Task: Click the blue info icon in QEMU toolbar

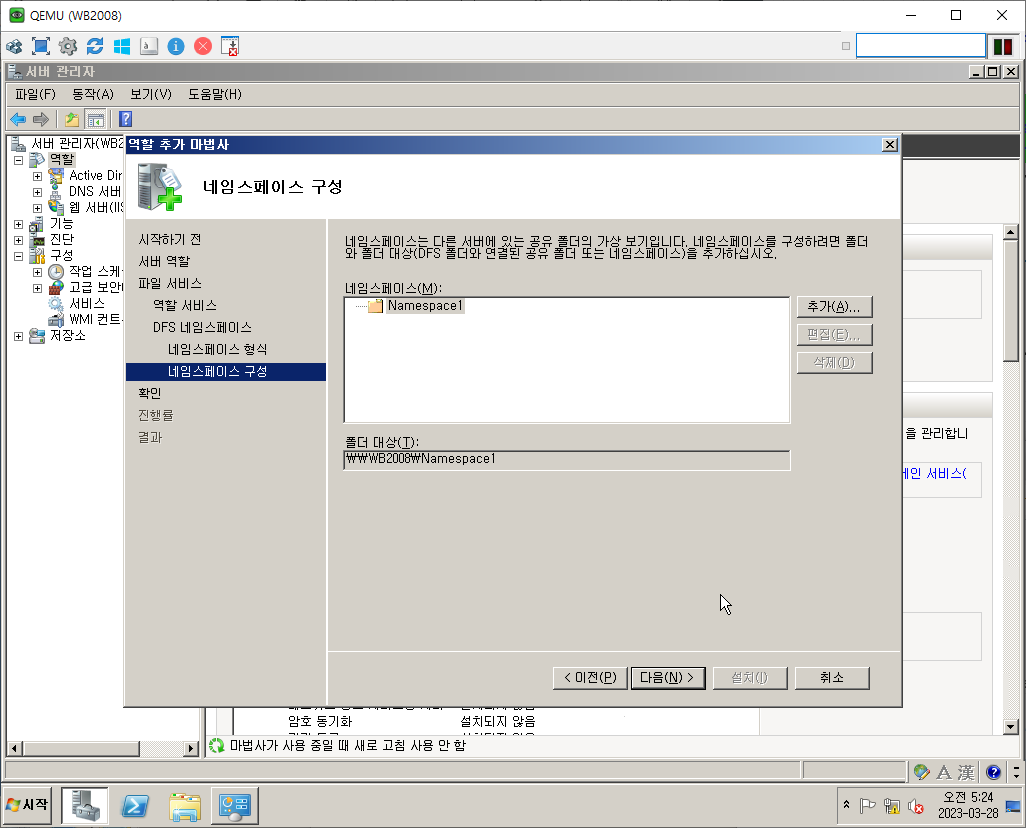Action: (x=176, y=46)
